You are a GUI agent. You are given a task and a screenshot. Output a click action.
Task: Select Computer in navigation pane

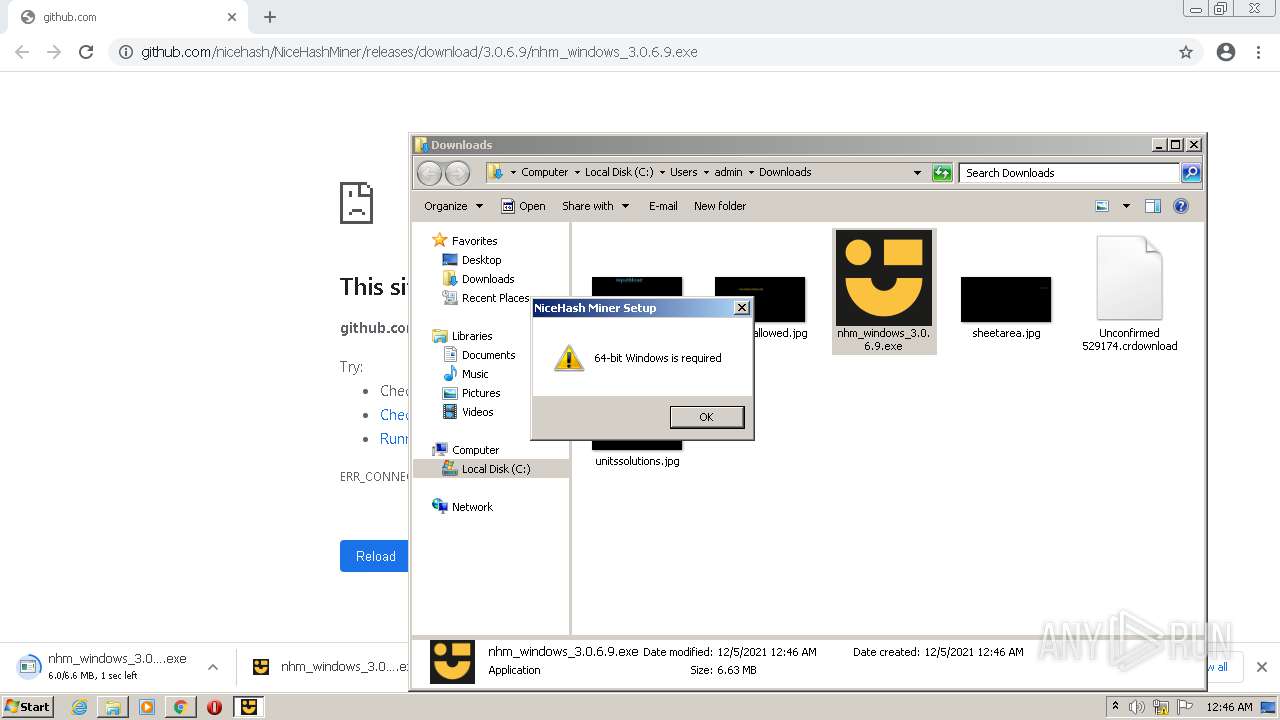click(x=475, y=450)
